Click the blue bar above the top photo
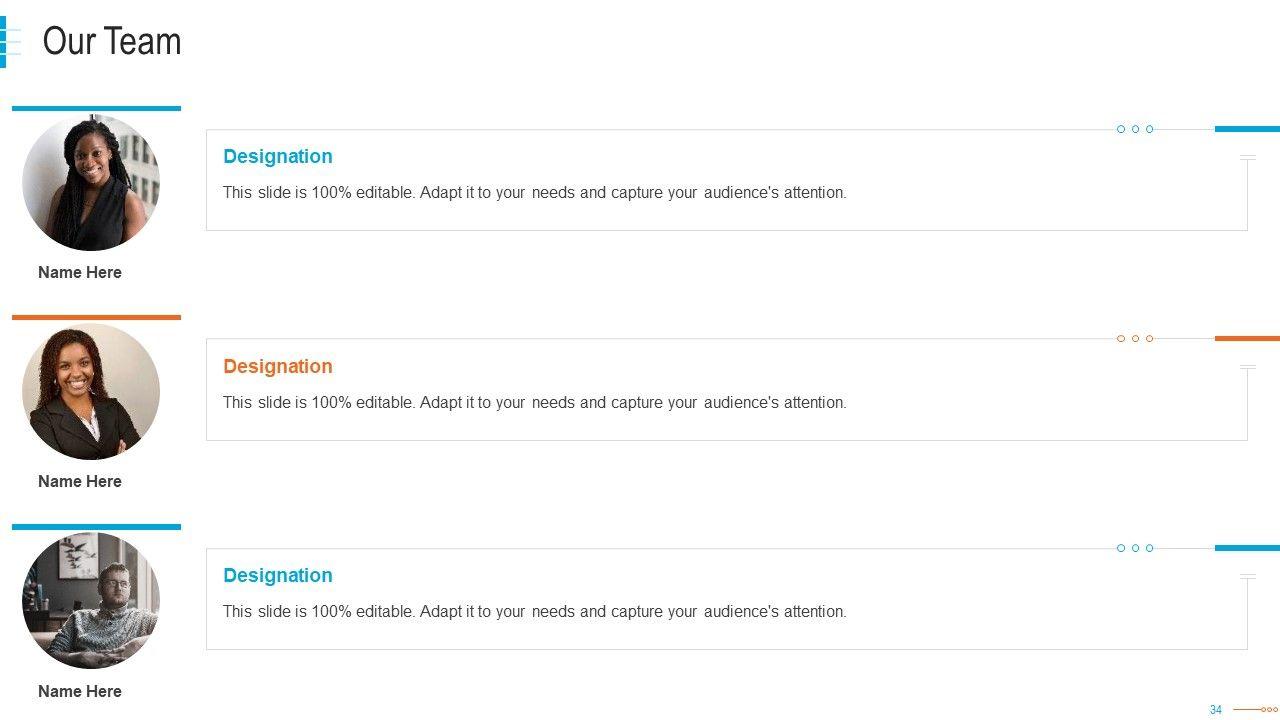This screenshot has height=720, width=1280. tap(96, 108)
